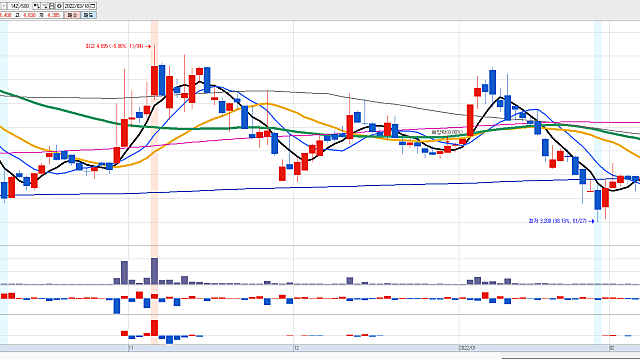The height and width of the screenshot is (360, 640).
Task: Edit the candle count field showing 142
Action: (13, 6)
